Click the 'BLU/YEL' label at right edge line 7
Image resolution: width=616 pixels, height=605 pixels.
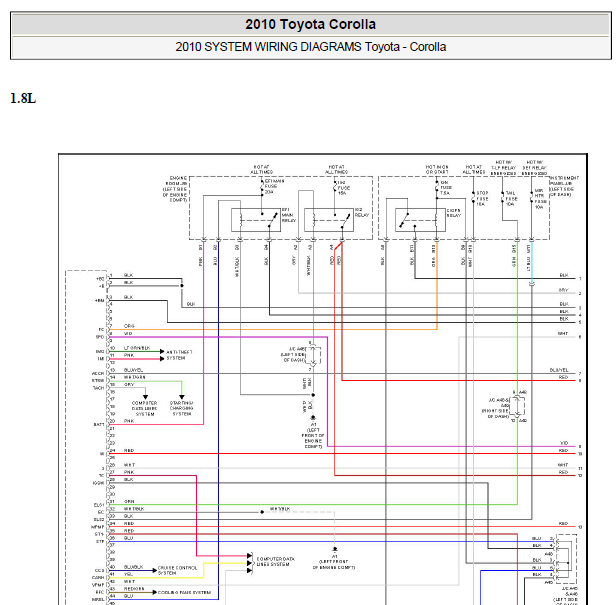click(559, 370)
